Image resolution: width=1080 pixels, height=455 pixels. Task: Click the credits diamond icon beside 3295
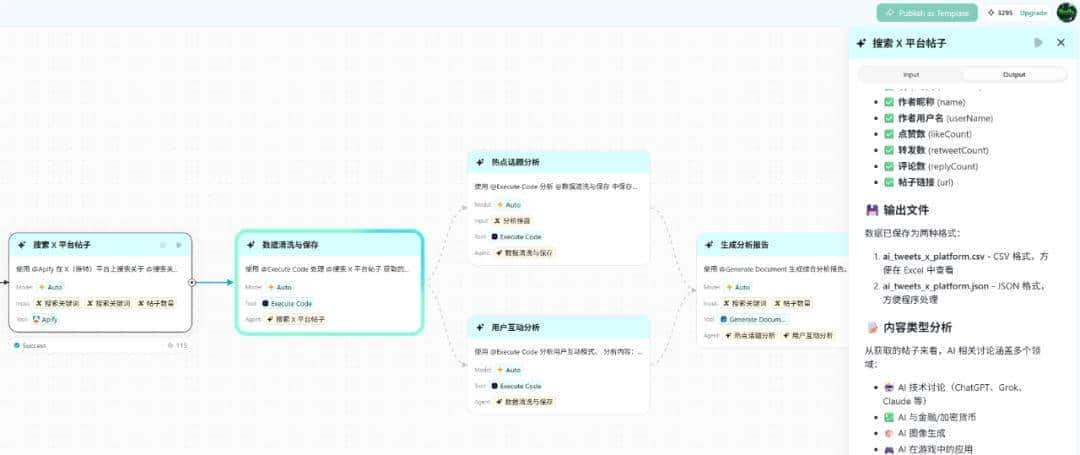991,13
